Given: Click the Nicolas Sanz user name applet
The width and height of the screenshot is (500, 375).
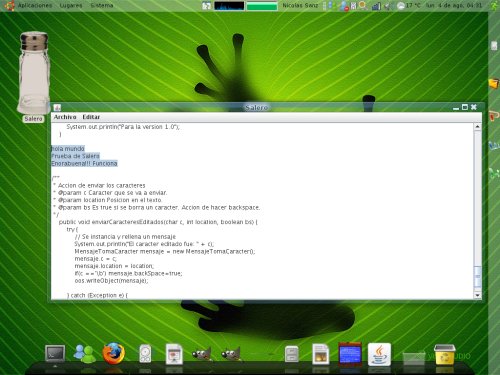Looking at the screenshot, I should click(300, 5).
